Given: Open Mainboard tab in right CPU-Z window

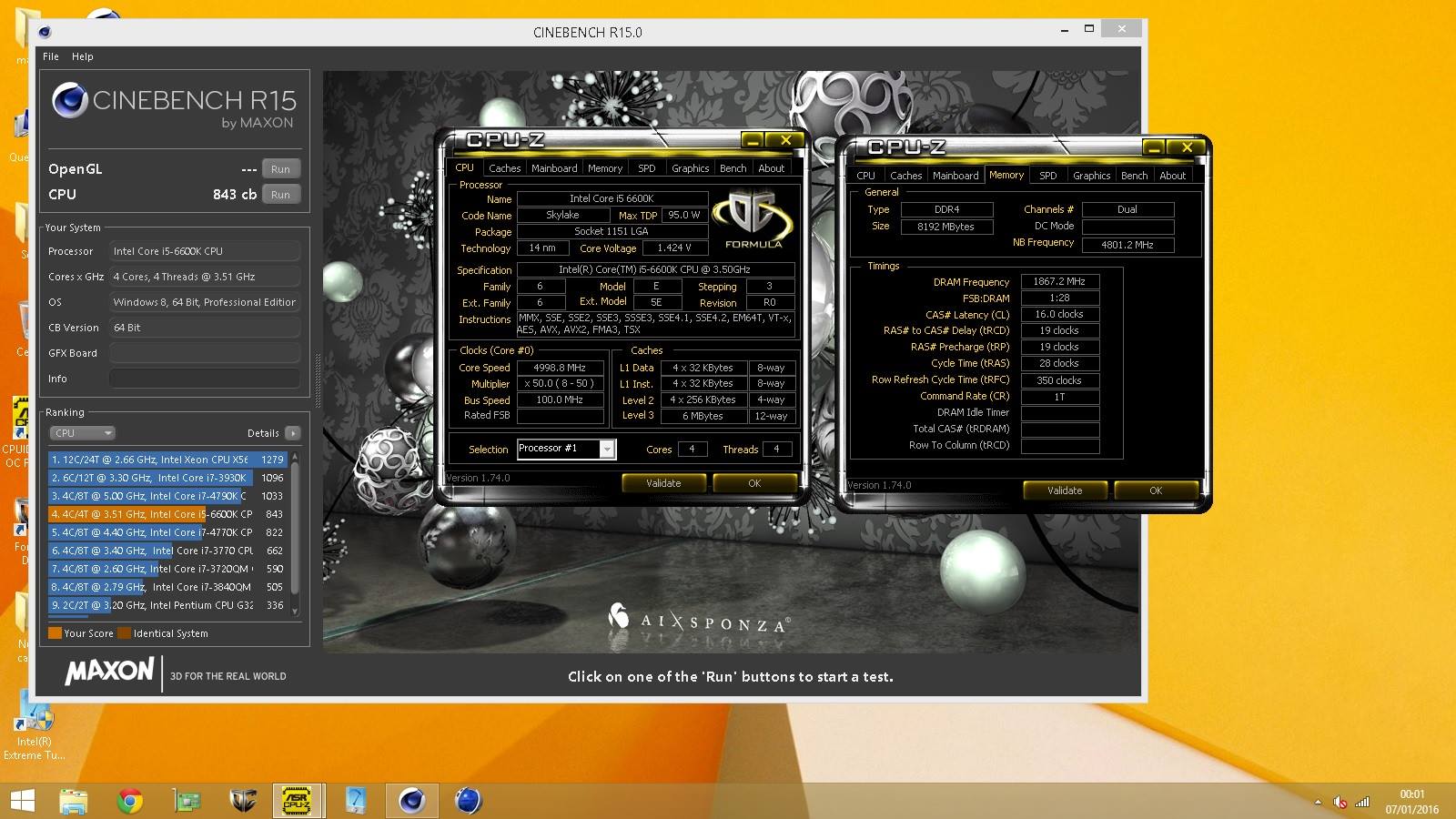Looking at the screenshot, I should (x=955, y=176).
